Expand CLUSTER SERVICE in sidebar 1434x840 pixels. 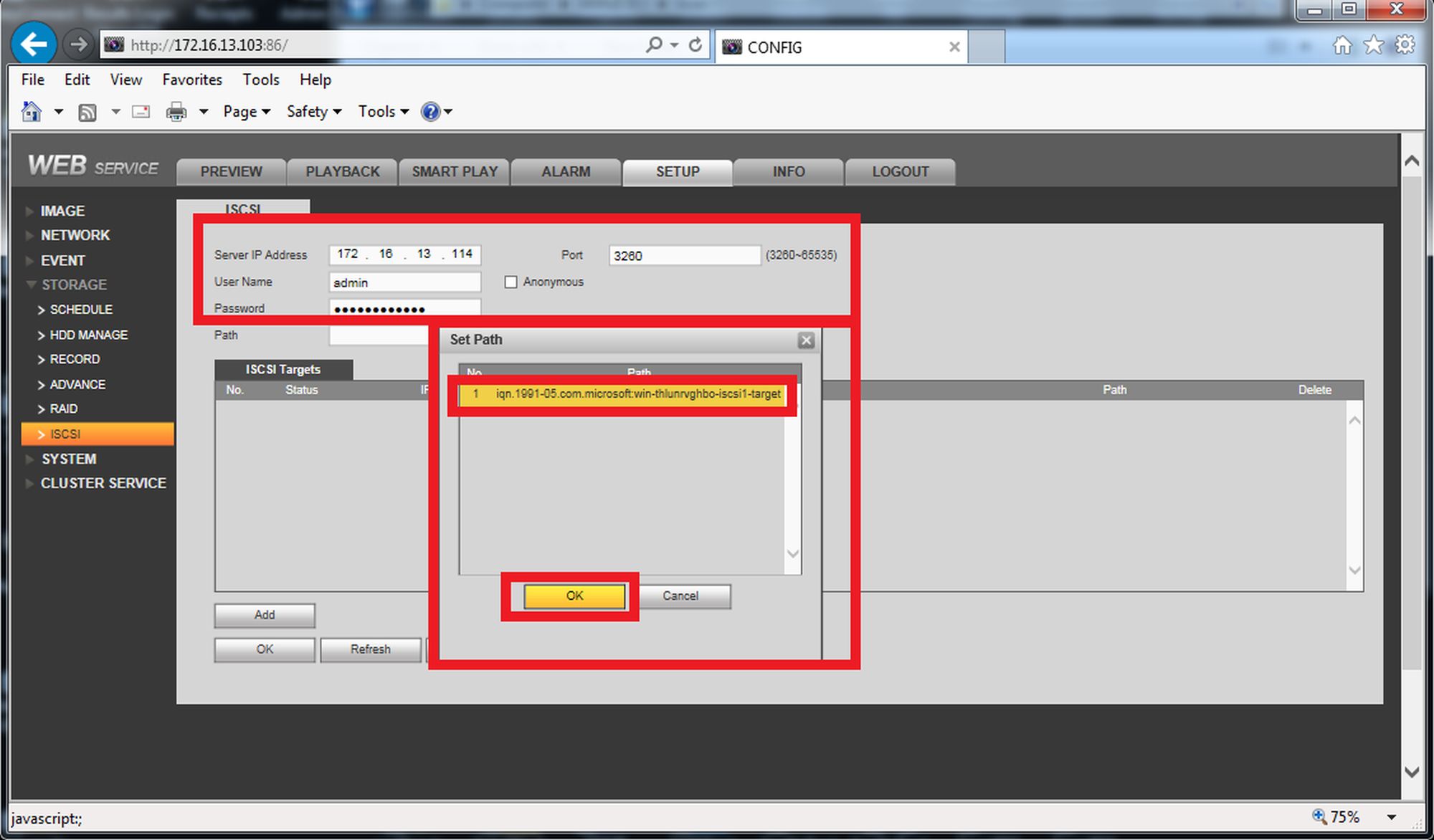click(x=103, y=483)
